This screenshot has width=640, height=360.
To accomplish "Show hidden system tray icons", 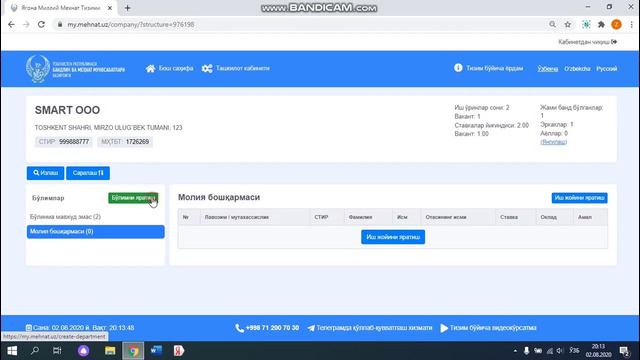I will (x=515, y=351).
